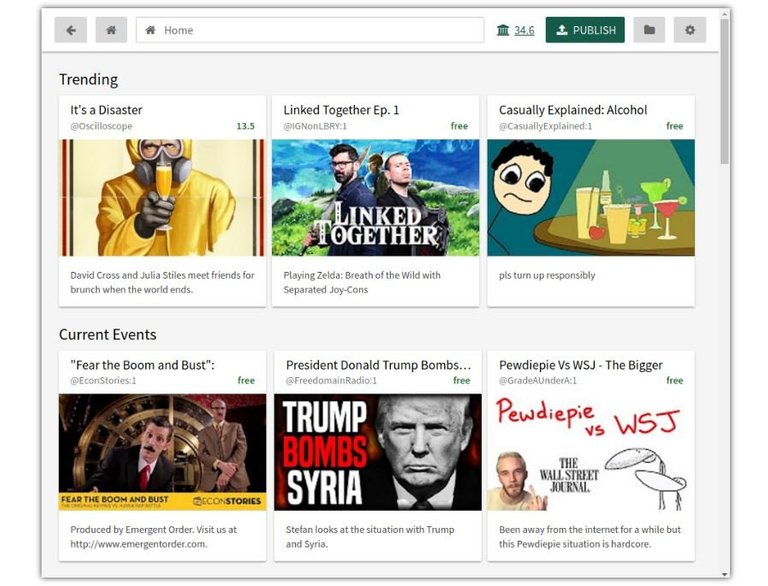Select channel name @FreedomainRadio:1
This screenshot has width=768, height=586.
331,380
